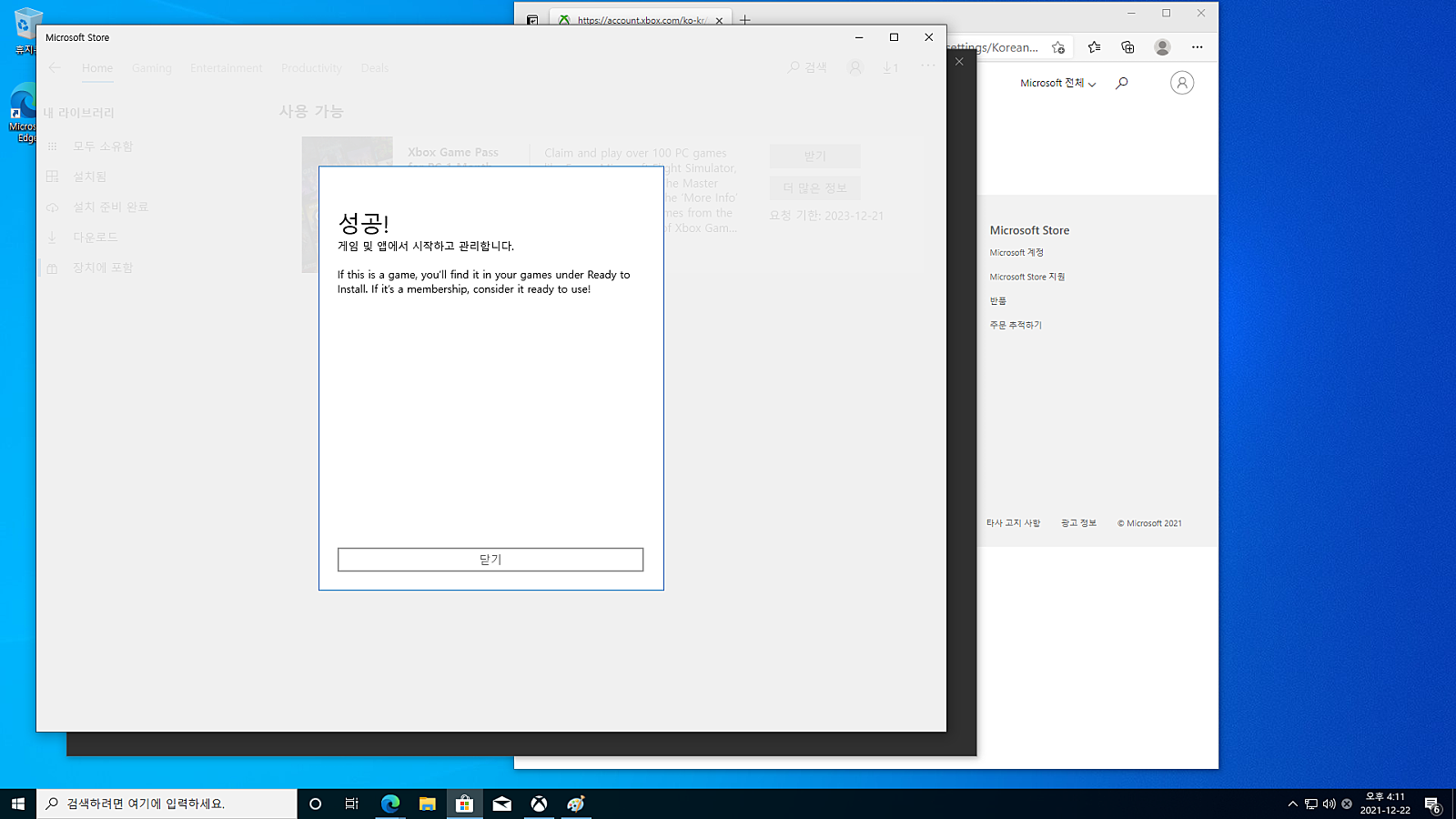This screenshot has height=819, width=1456.
Task: Show hidden tray icons chevron
Action: coord(1292,804)
